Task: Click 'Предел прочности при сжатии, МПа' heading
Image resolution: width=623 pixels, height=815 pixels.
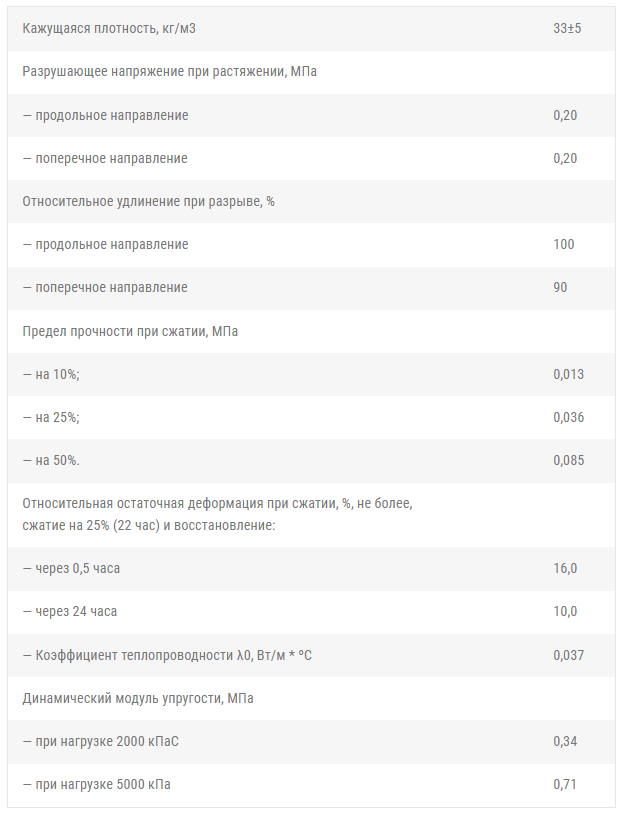Action: tap(130, 331)
